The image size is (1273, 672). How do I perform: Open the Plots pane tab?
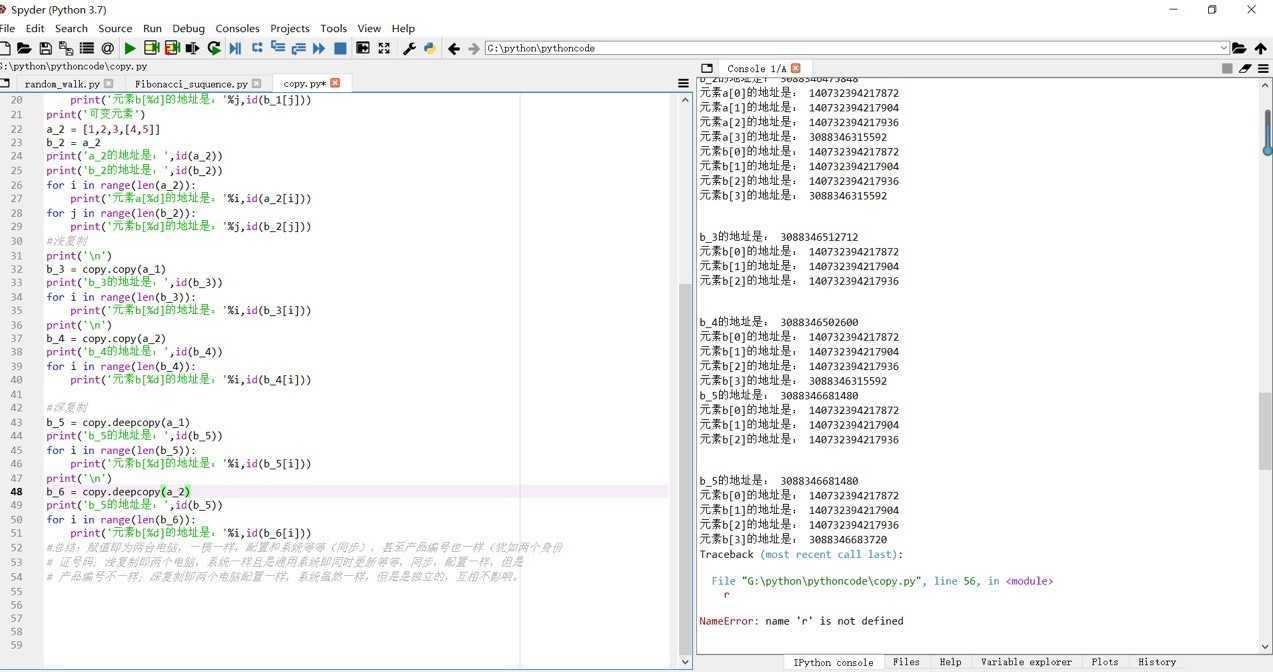pos(1105,662)
